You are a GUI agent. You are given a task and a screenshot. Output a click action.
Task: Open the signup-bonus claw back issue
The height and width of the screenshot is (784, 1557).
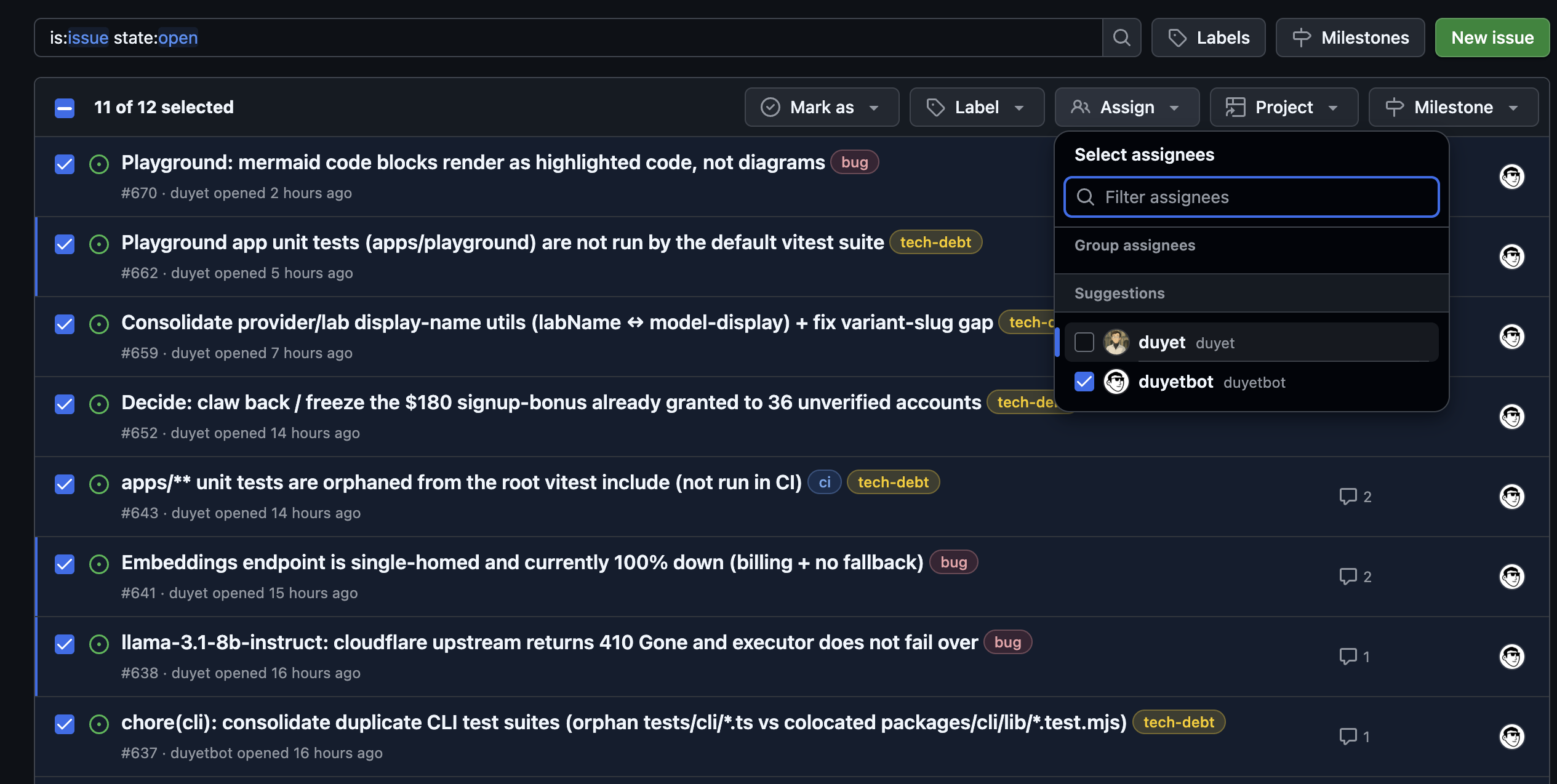551,402
